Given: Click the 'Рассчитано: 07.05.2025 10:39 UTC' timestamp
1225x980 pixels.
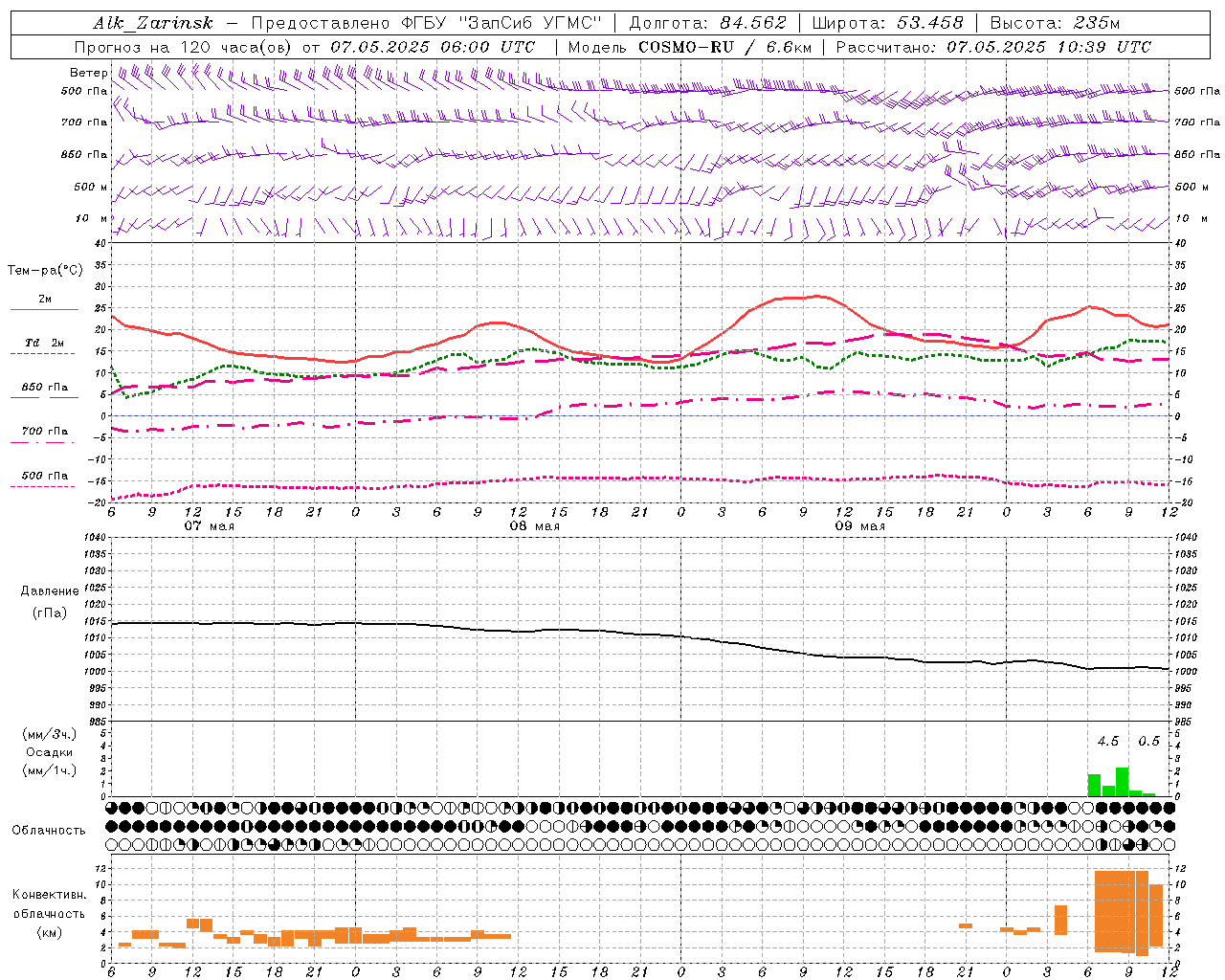Looking at the screenshot, I should pyautogui.click(x=993, y=47).
